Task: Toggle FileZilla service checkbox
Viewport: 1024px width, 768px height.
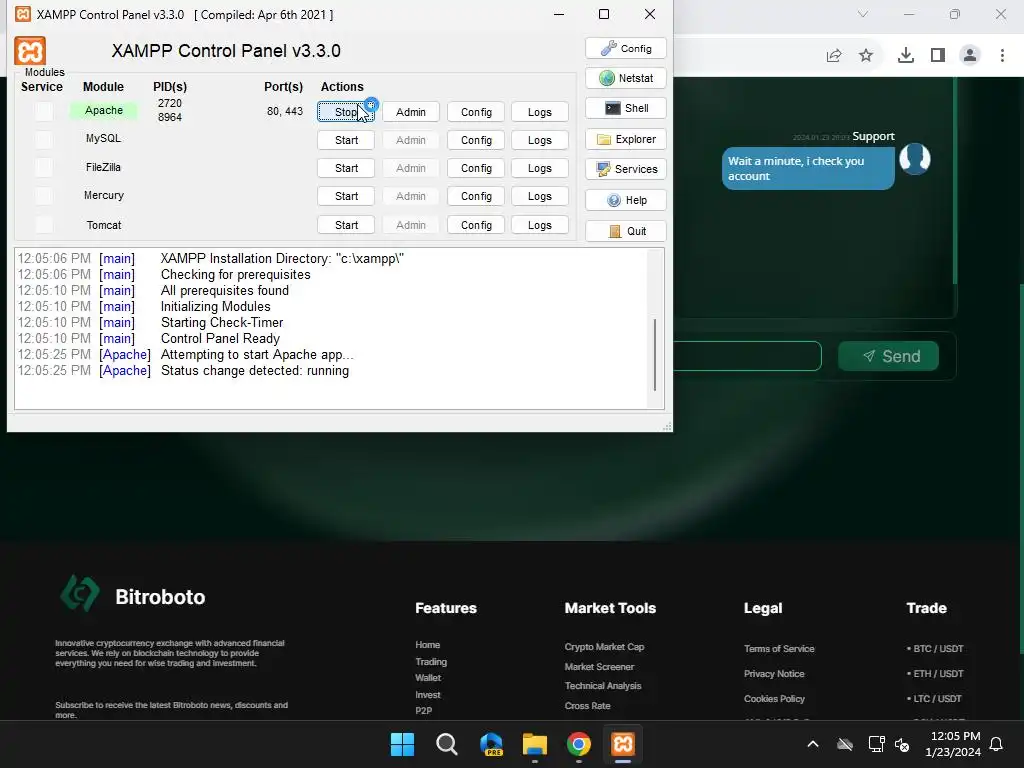Action: coord(44,167)
